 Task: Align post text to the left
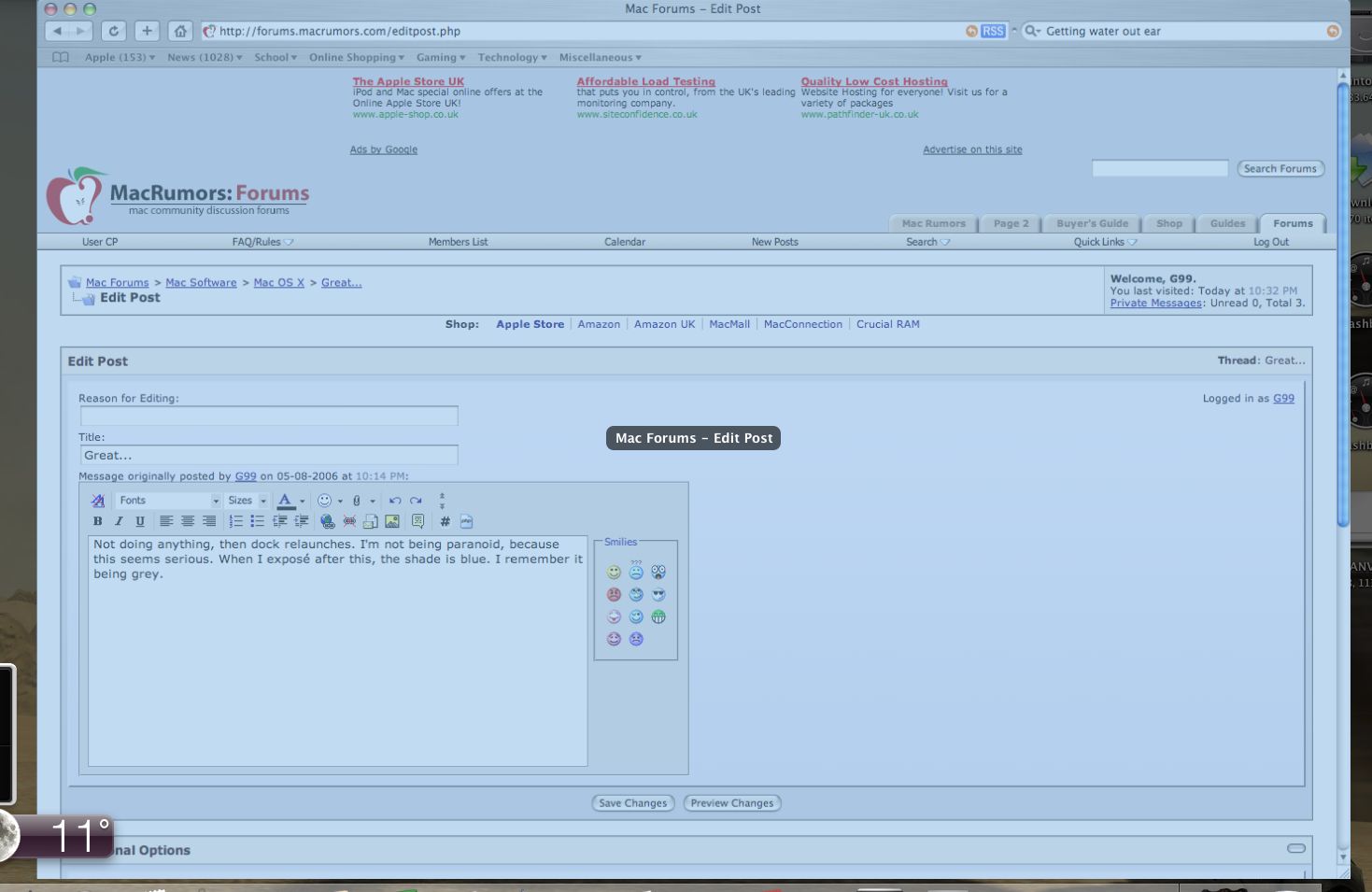pyautogui.click(x=166, y=521)
